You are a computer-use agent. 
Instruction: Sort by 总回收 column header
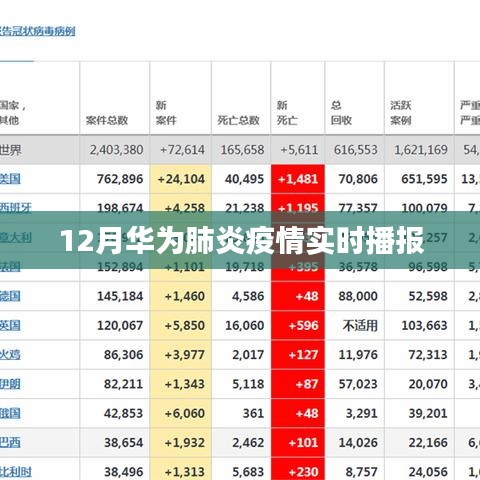coord(341,113)
